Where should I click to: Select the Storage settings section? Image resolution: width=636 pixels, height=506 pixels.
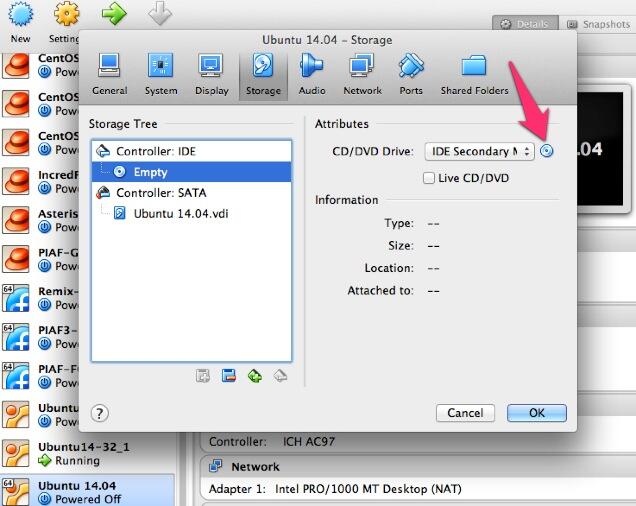click(x=263, y=74)
